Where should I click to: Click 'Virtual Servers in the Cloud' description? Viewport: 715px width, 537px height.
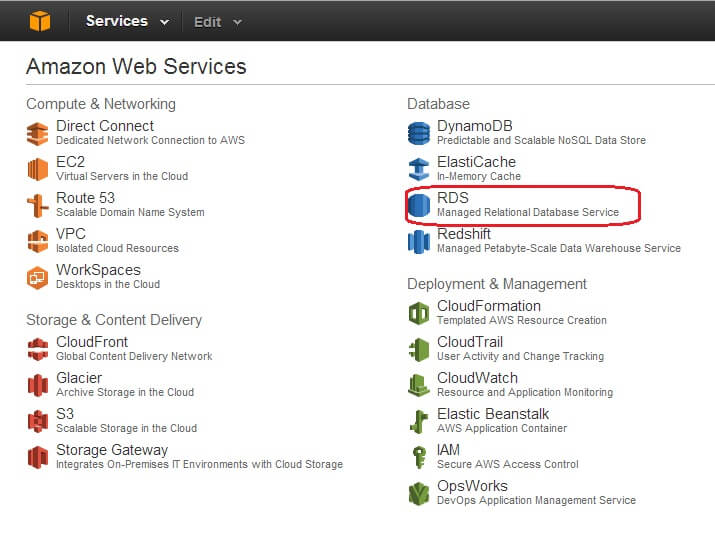(122, 176)
